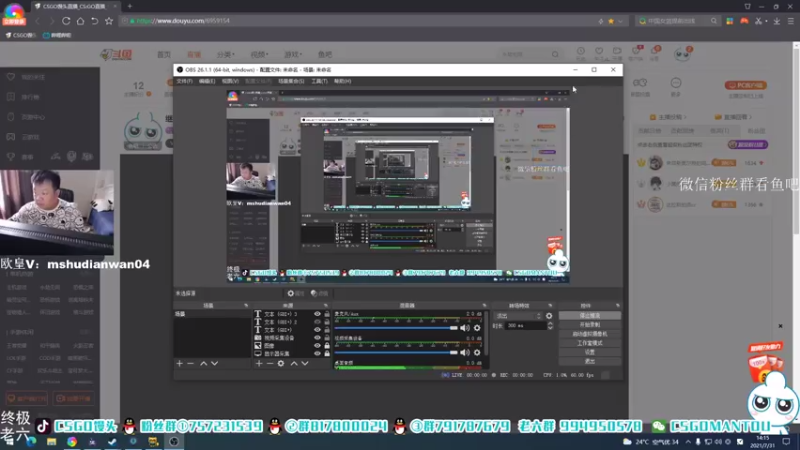Open source 属性 properties button above panels

point(296,293)
